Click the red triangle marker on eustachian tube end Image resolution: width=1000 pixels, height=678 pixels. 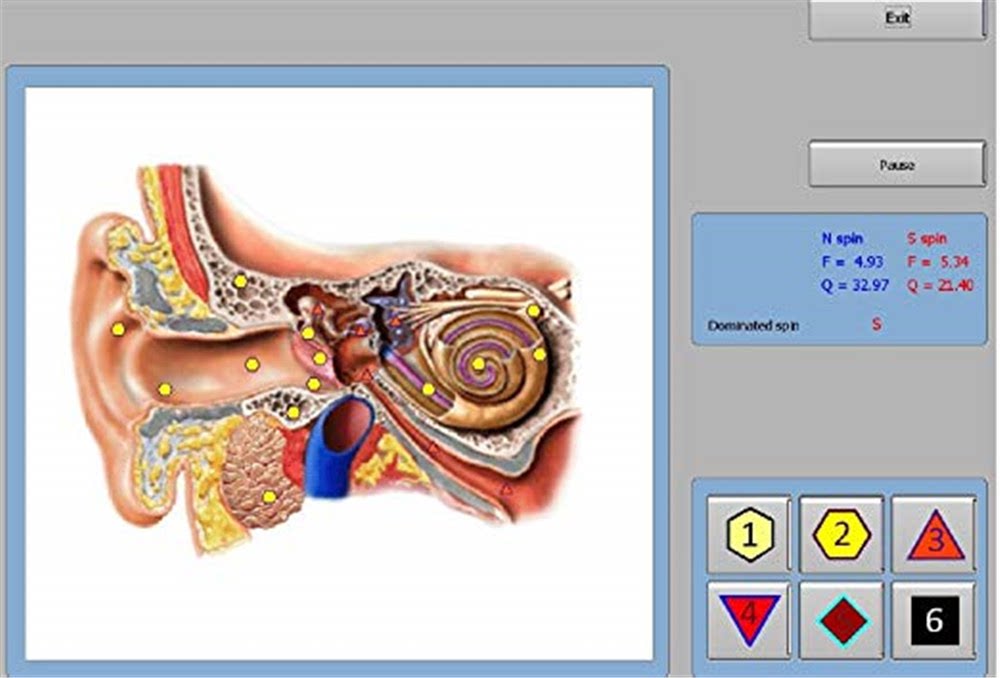click(x=506, y=490)
